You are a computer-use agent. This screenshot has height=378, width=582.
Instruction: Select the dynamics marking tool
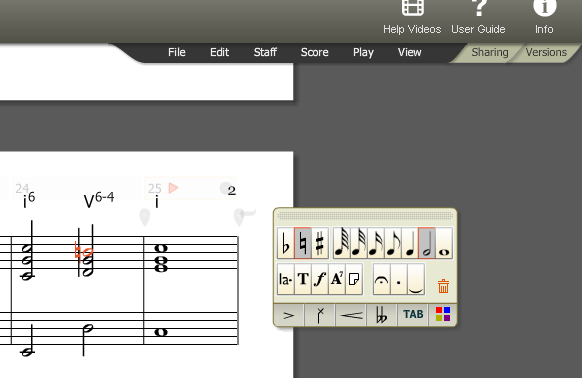point(320,279)
